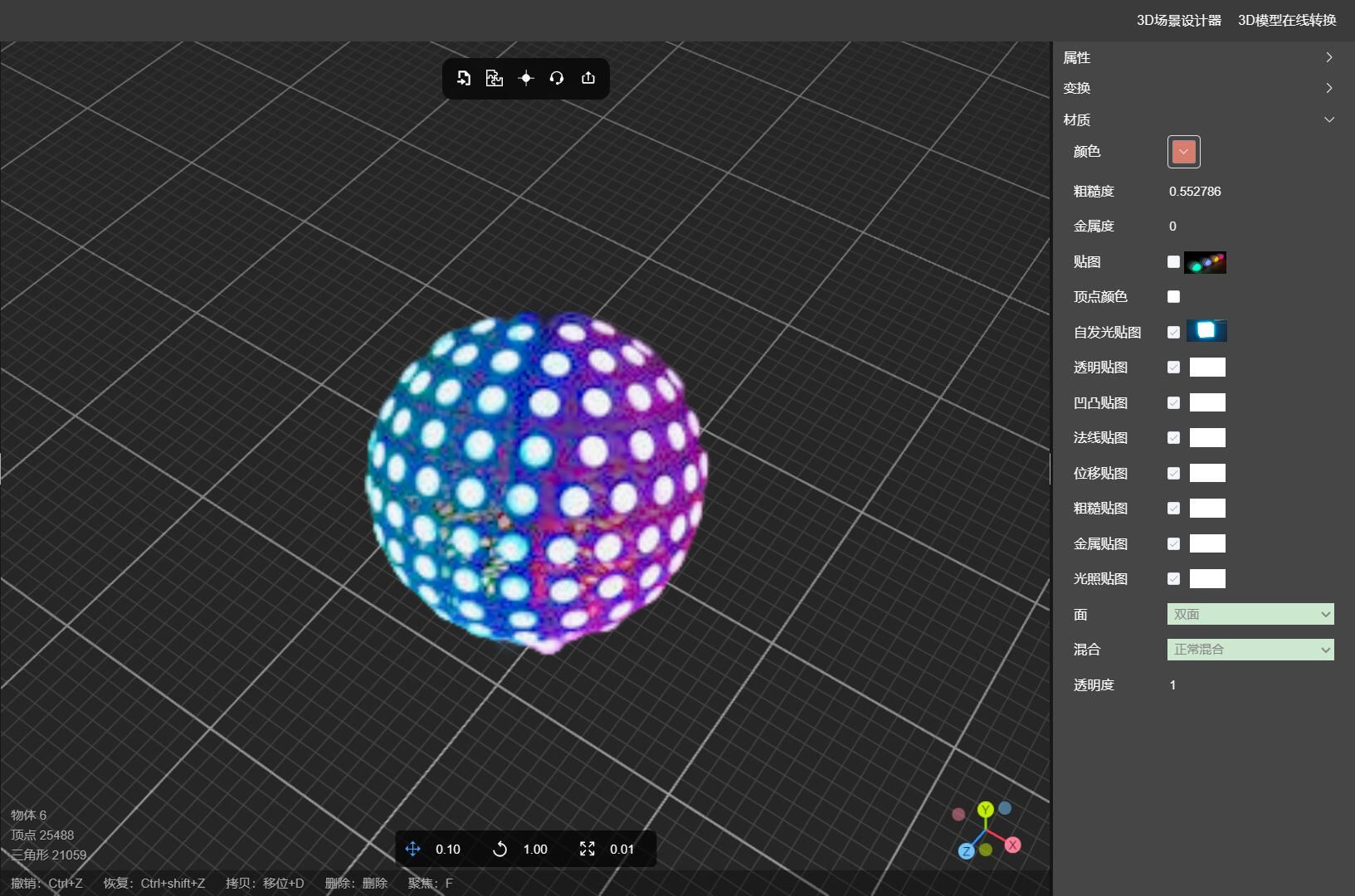Click the 物体 6 statistic text
This screenshot has width=1355, height=896.
(29, 815)
